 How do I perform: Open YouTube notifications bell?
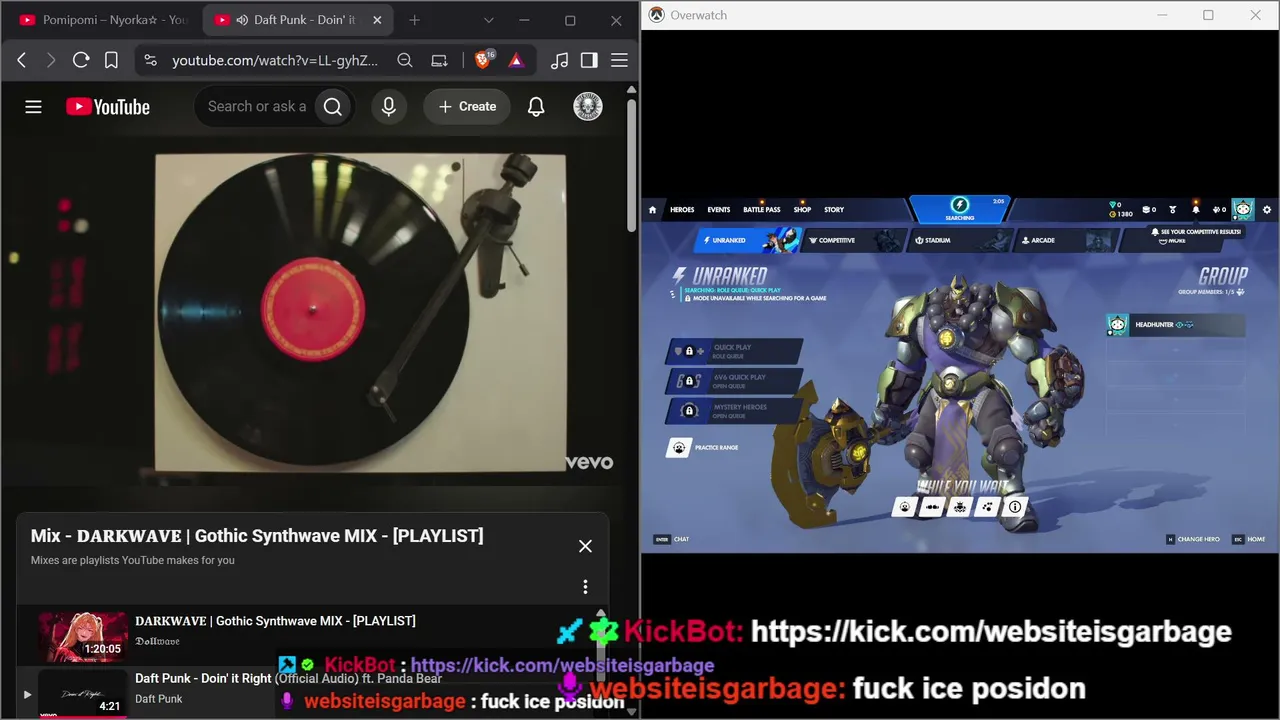click(536, 106)
